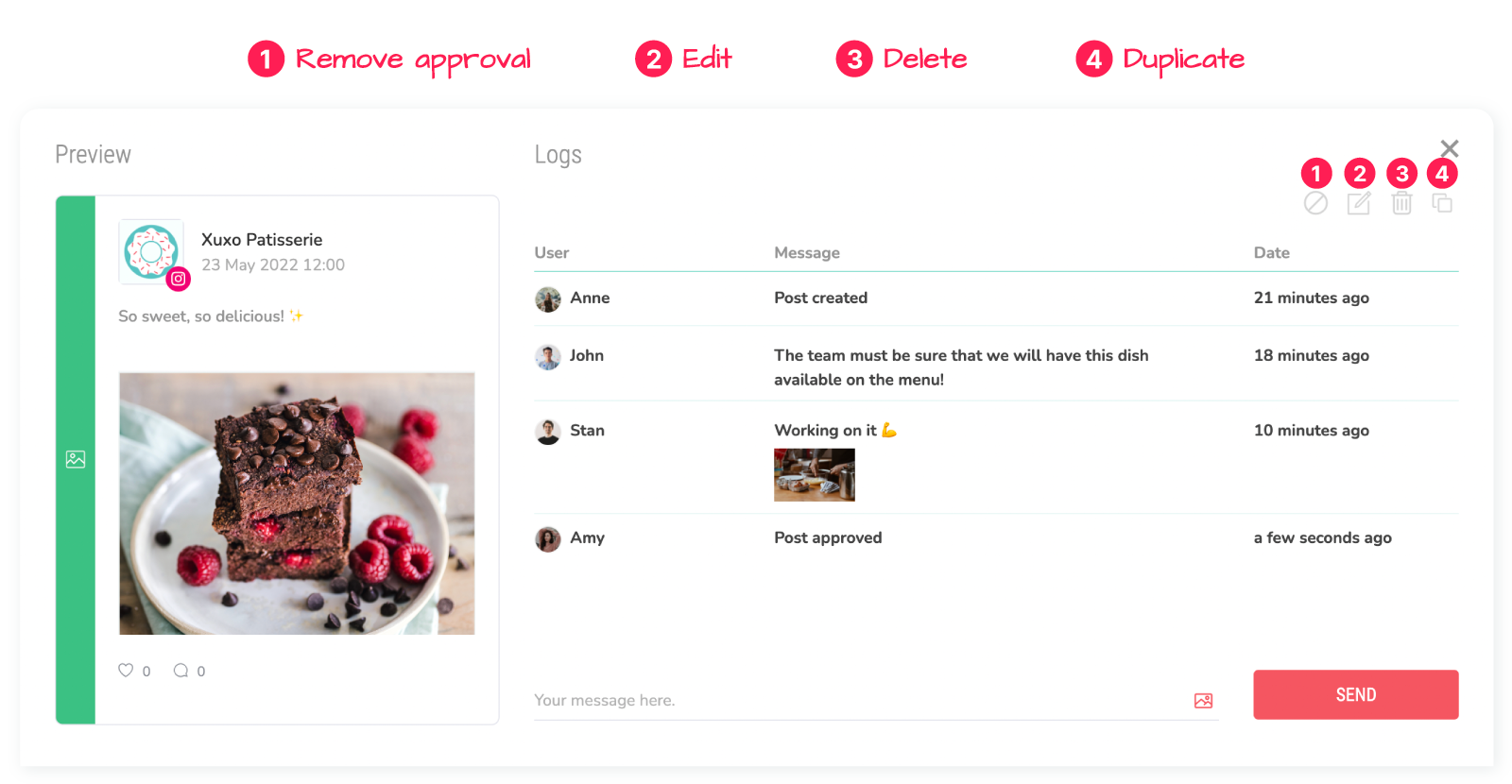Attach an image using the message picture icon

coord(1203,701)
